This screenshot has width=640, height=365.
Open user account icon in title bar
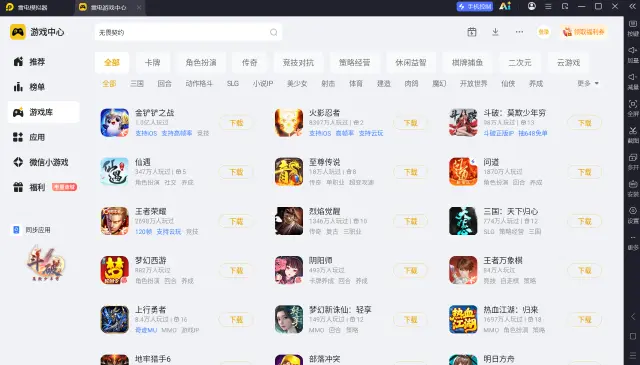tap(531, 7)
